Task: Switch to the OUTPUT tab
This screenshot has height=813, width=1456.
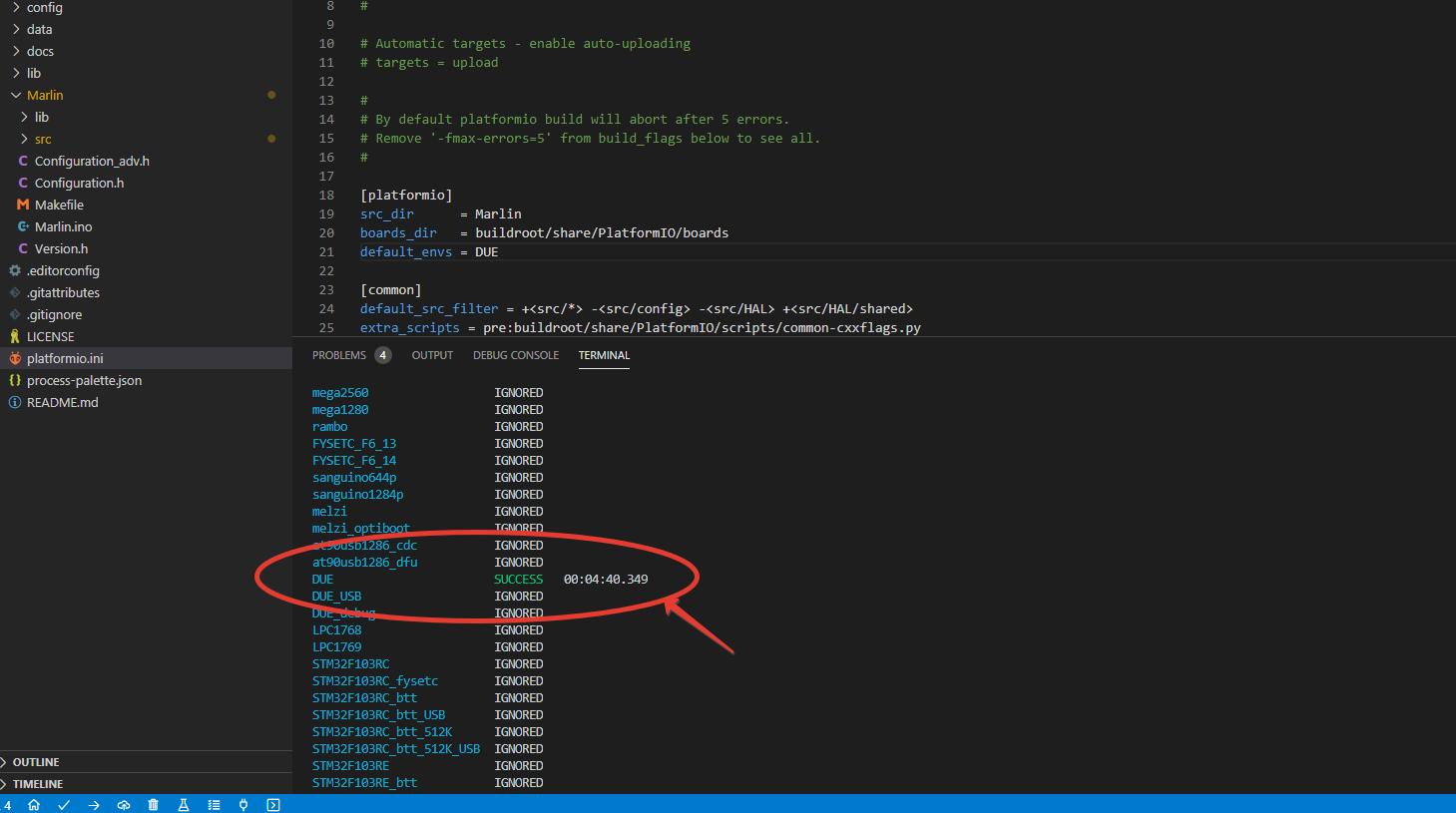Action: 432,355
